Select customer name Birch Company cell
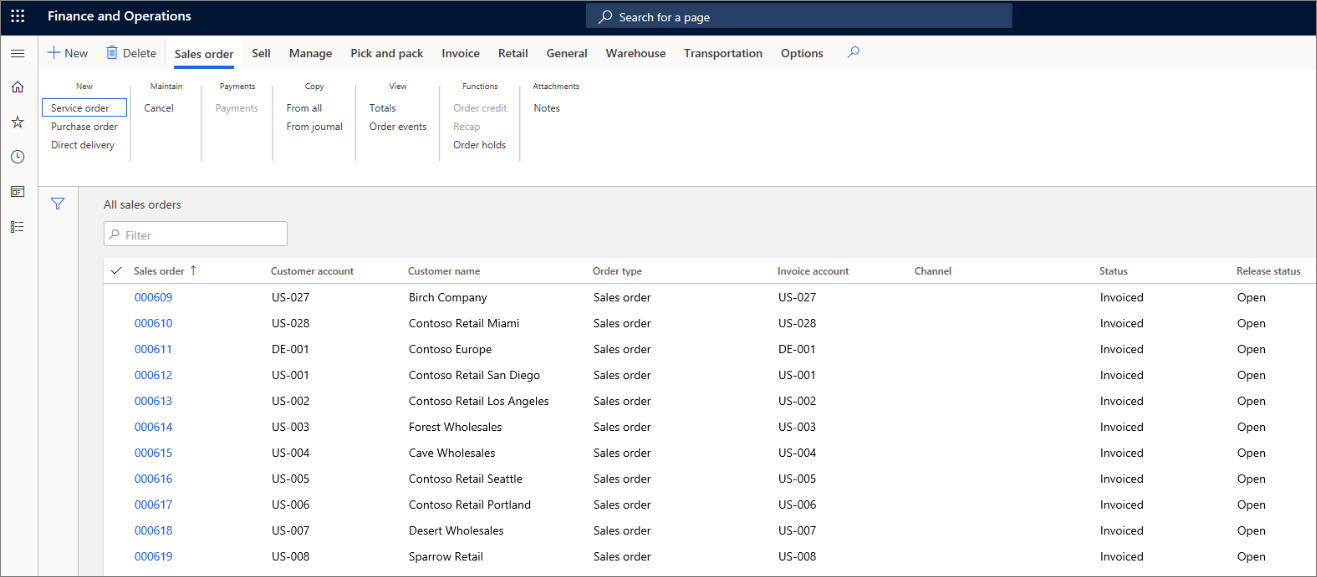 tap(448, 297)
